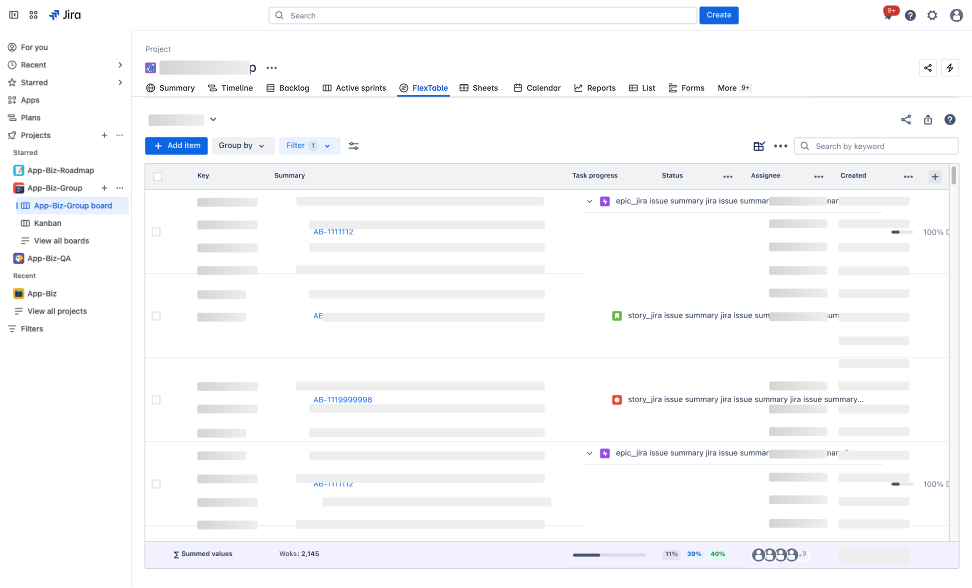Open the app switcher grid icon
Viewport: 972px width, 588px height.
33,15
